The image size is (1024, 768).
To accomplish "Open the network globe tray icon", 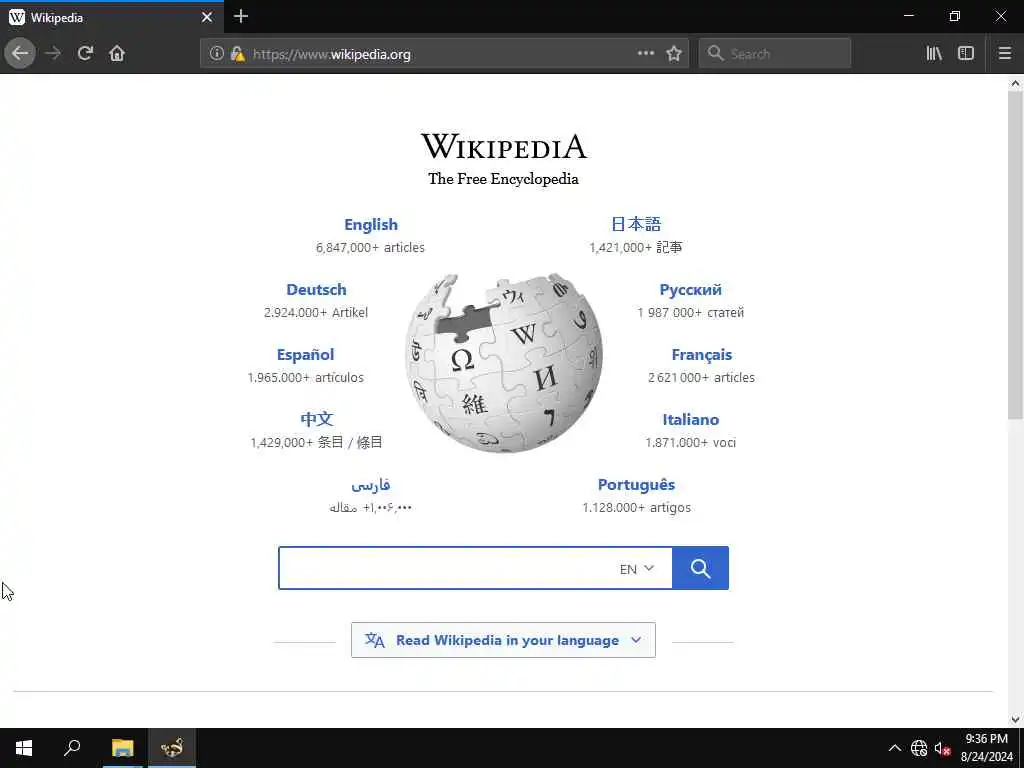I will (919, 748).
